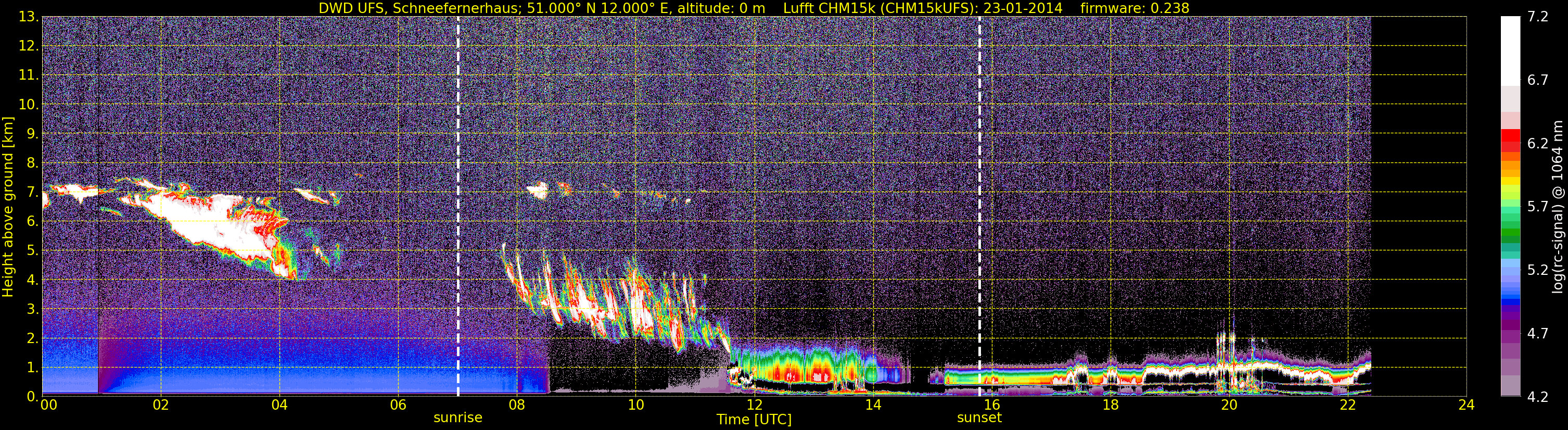The height and width of the screenshot is (430, 1568).
Task: Click the white dashed sunrise marker line
Action: 458,207
